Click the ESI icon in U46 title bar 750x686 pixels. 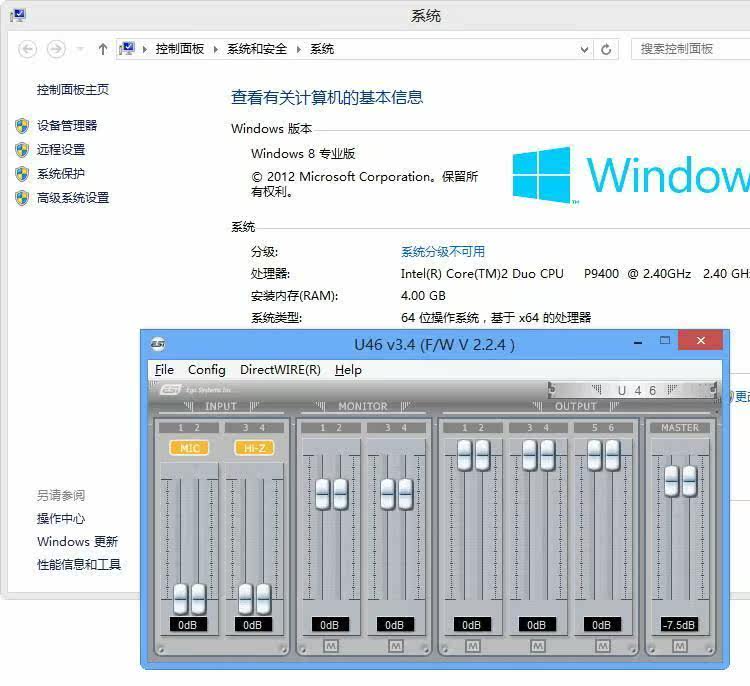tap(158, 344)
